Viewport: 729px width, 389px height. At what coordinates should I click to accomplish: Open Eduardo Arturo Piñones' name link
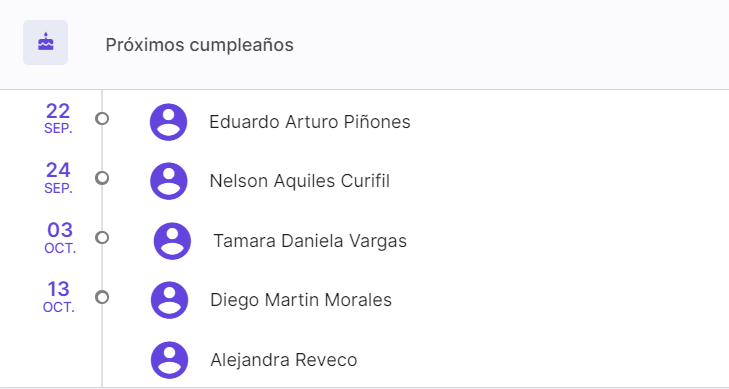310,122
